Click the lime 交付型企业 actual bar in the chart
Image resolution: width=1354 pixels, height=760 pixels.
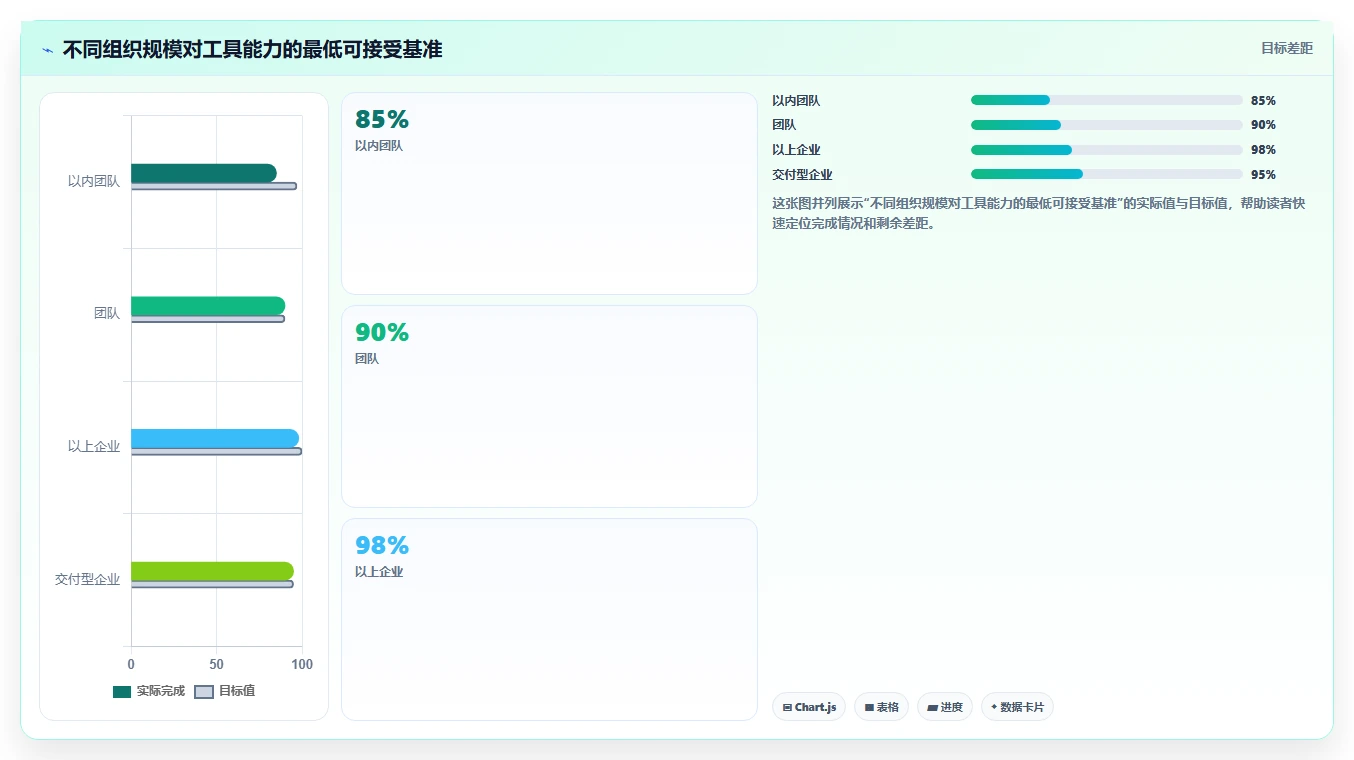click(x=212, y=571)
